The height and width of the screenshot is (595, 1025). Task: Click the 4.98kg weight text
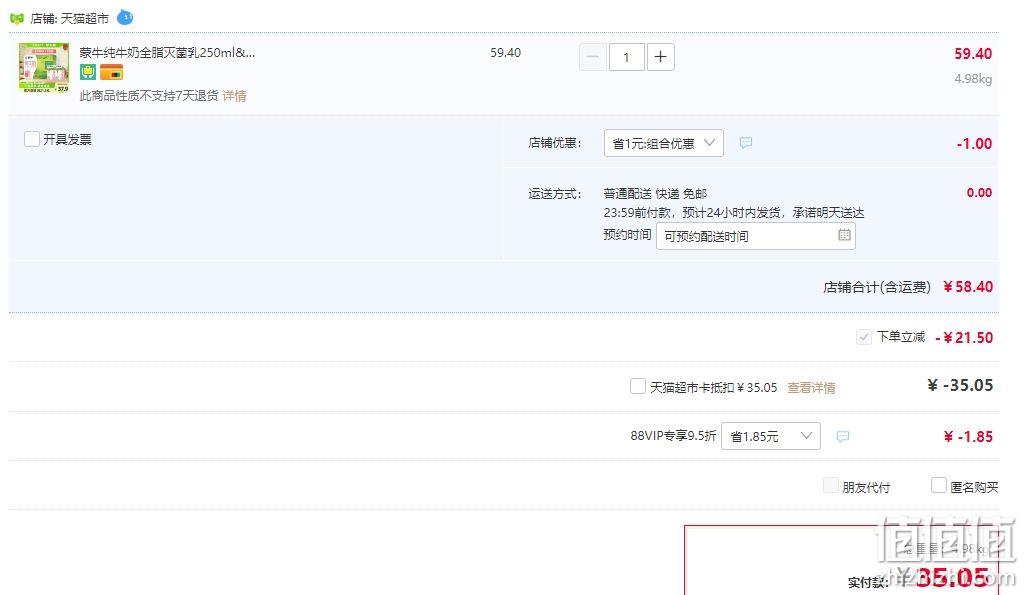click(x=973, y=79)
